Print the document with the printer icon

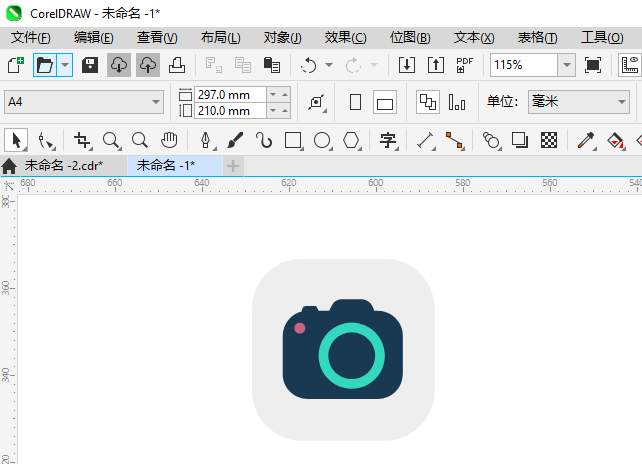click(177, 65)
